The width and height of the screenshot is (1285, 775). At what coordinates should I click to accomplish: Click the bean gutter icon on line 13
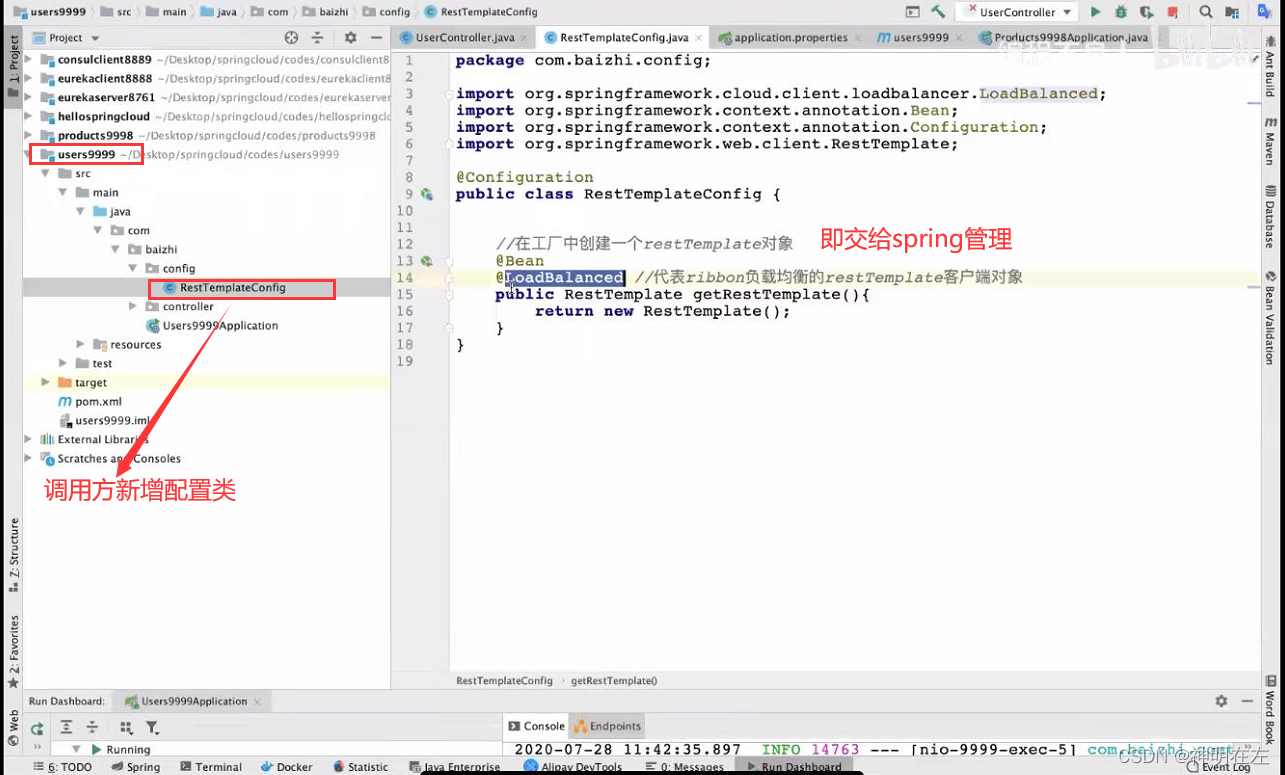427,261
